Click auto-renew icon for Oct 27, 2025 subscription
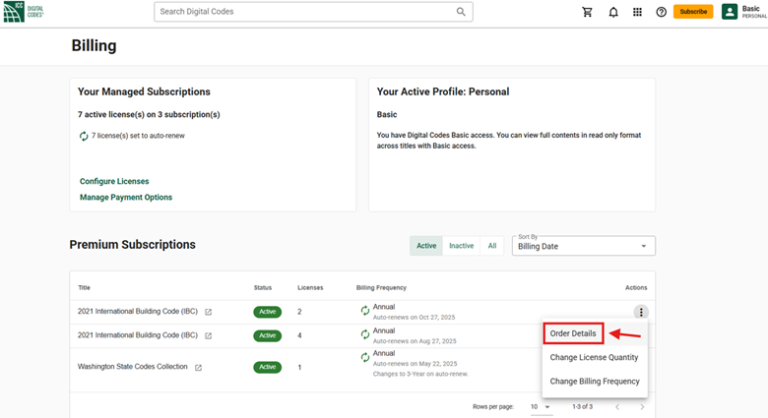 pos(365,310)
